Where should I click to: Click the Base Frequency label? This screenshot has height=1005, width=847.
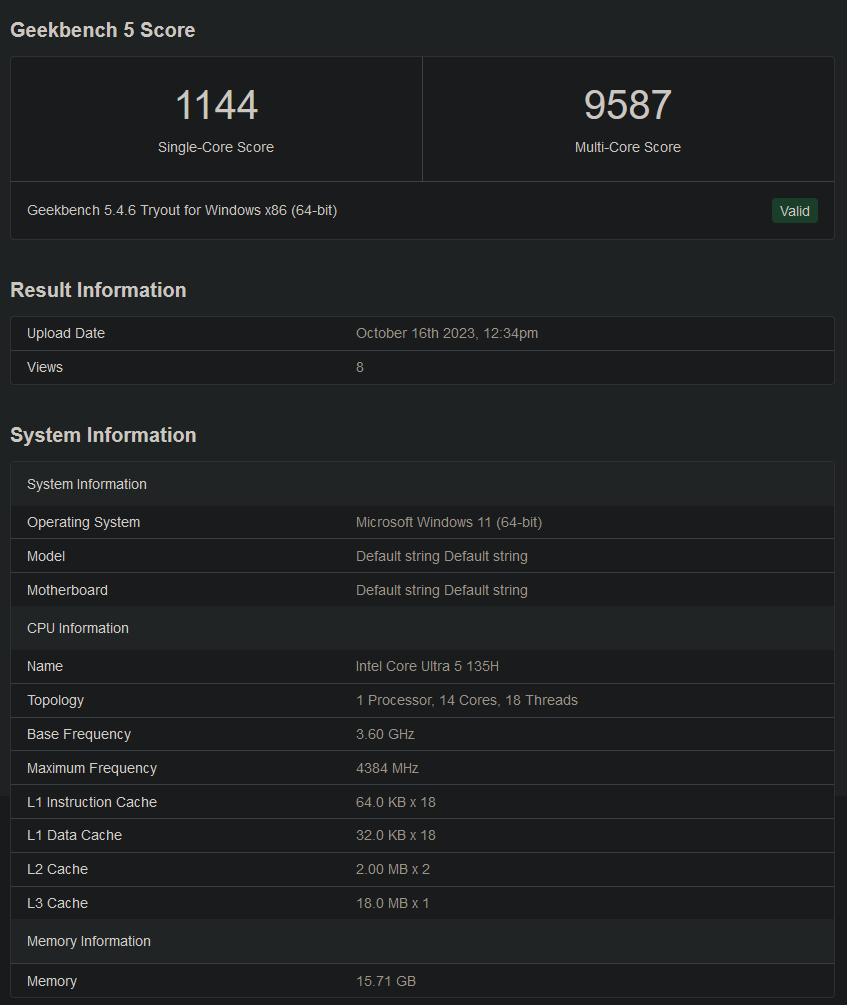(x=79, y=735)
